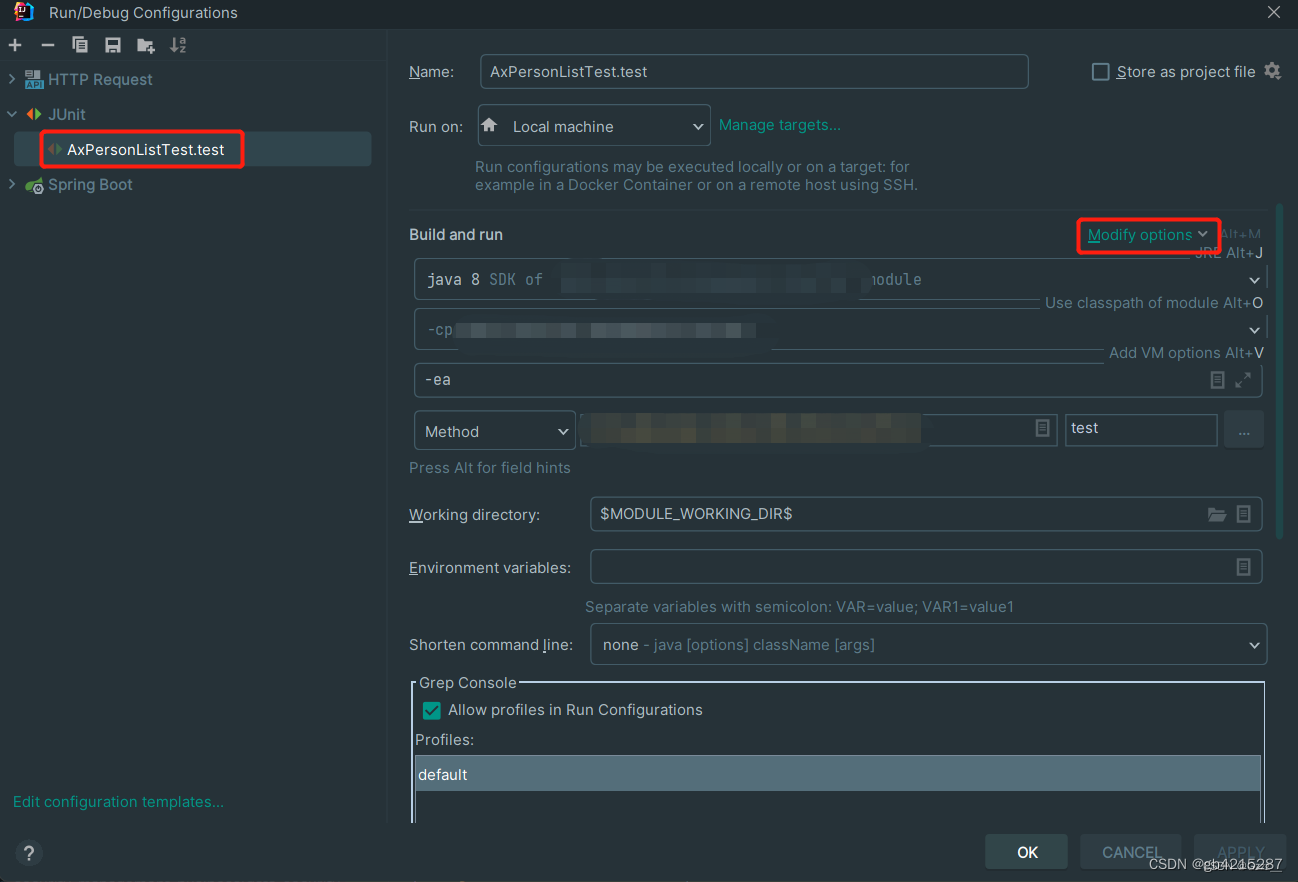Expand VM options field arrows icon
The width and height of the screenshot is (1298, 882).
[x=1243, y=380]
